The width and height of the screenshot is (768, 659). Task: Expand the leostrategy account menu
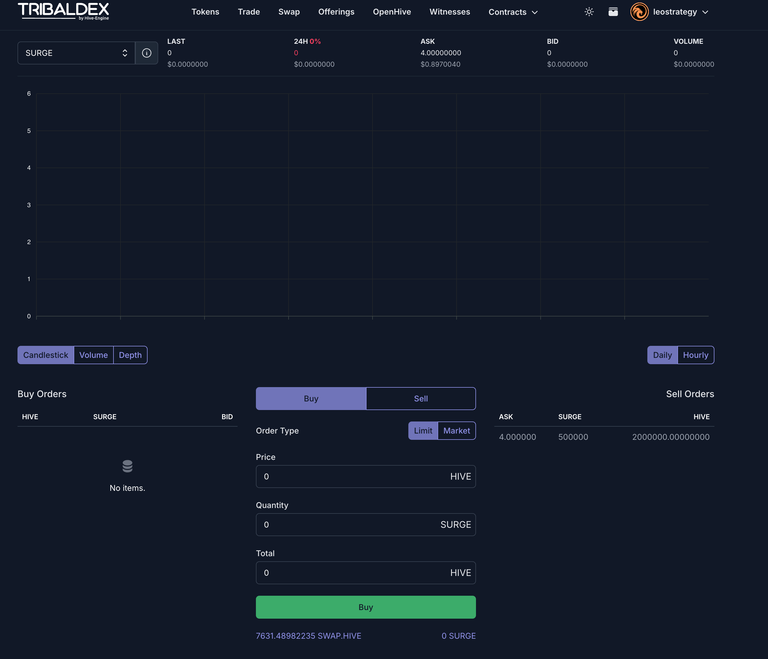click(681, 12)
